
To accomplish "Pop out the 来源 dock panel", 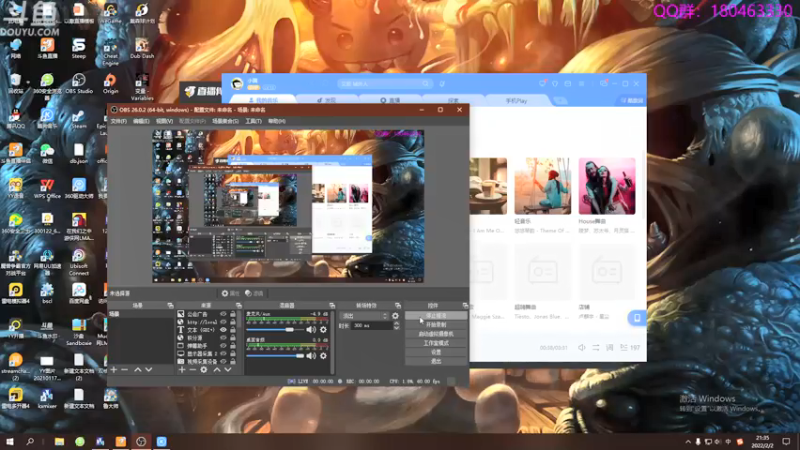I will click(238, 305).
